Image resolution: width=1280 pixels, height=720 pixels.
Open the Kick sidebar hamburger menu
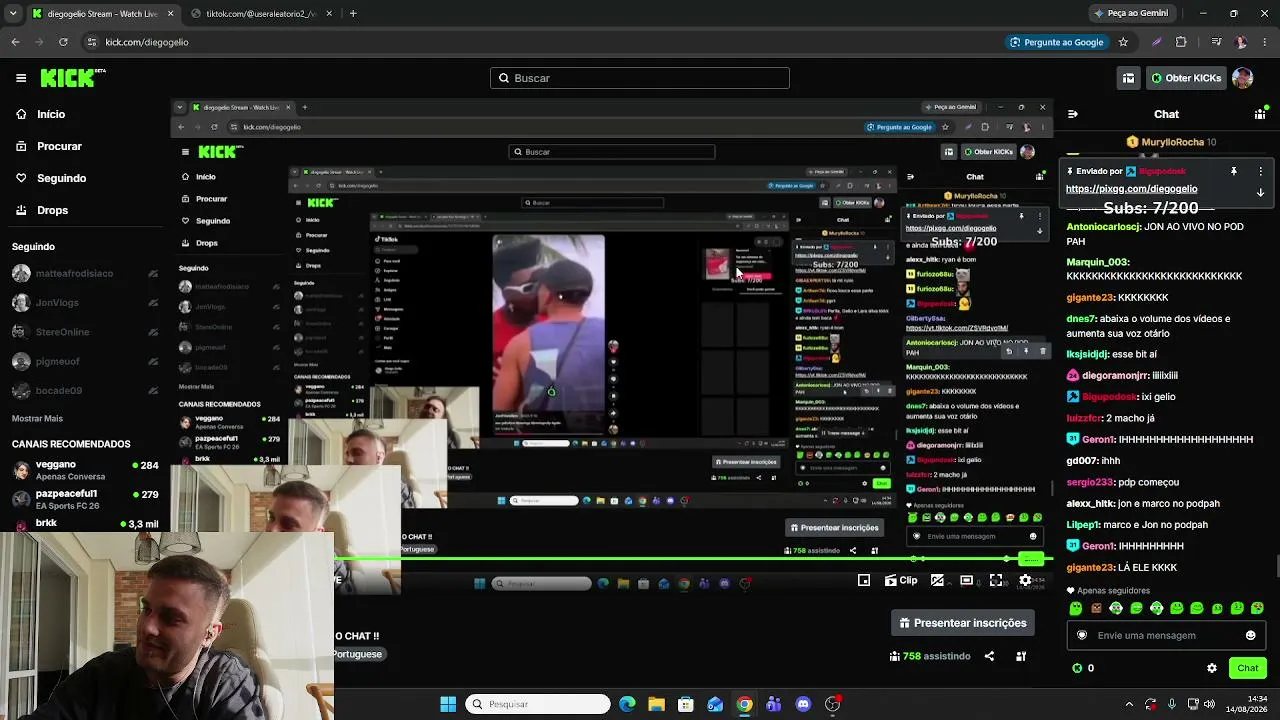pyautogui.click(x=21, y=78)
